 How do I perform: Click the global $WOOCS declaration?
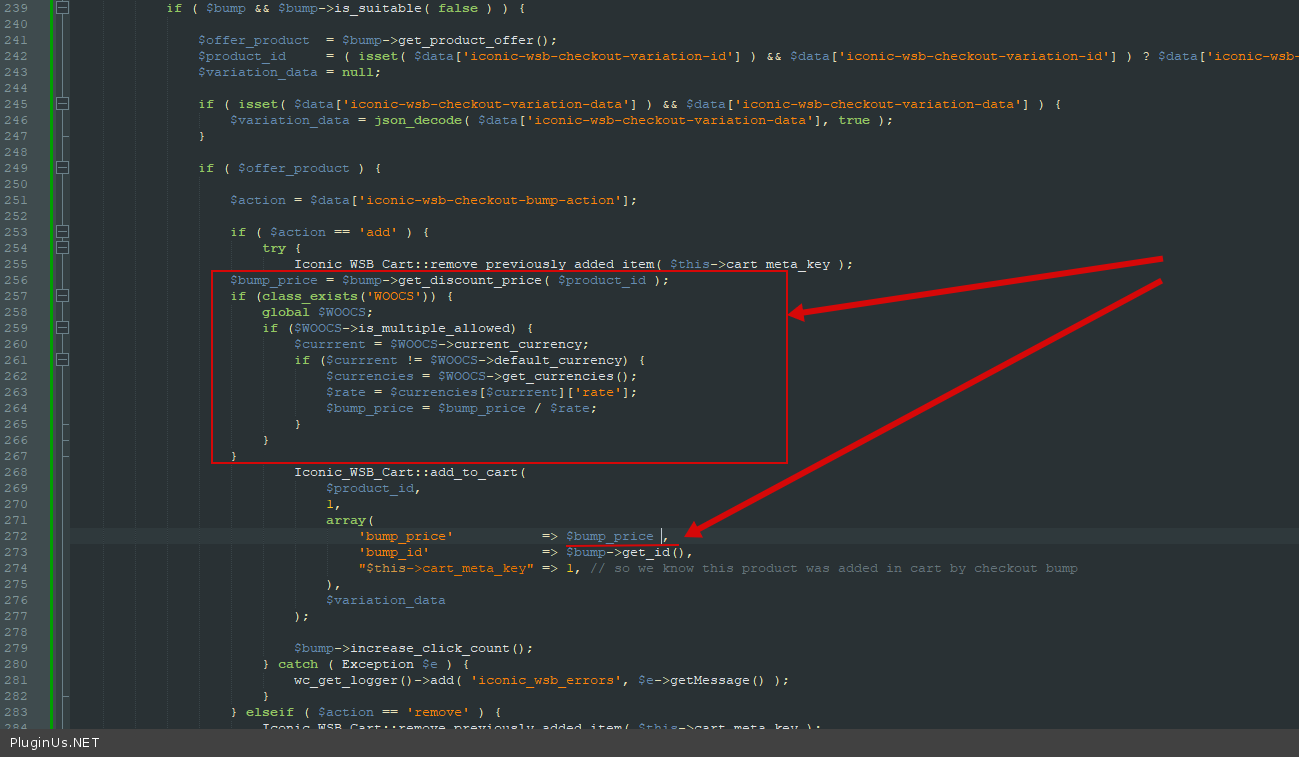click(x=317, y=312)
